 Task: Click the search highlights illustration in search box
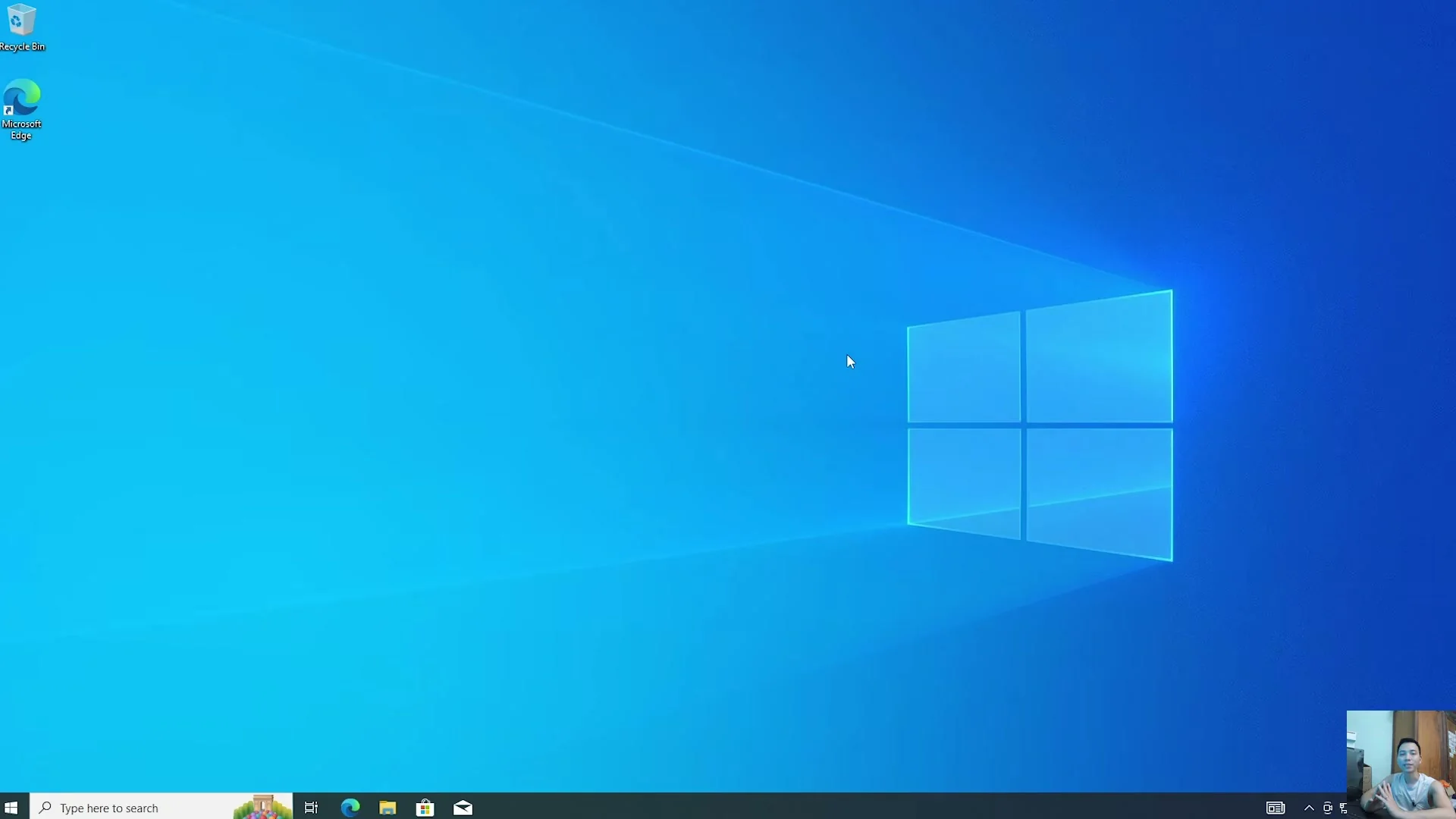(x=262, y=807)
